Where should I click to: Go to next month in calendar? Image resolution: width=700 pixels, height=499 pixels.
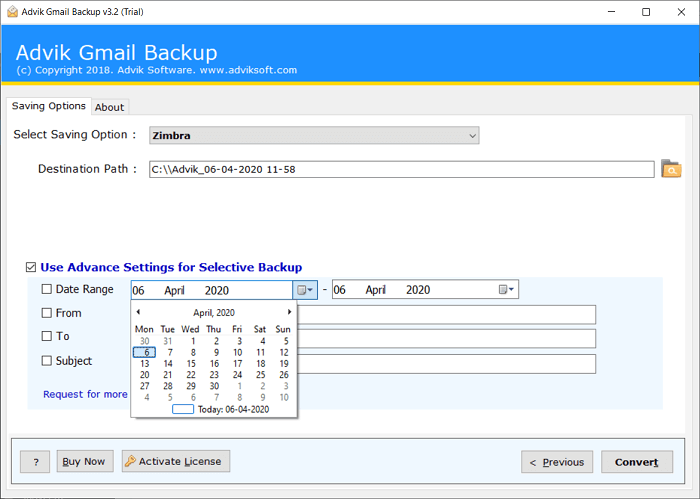pyautogui.click(x=289, y=312)
